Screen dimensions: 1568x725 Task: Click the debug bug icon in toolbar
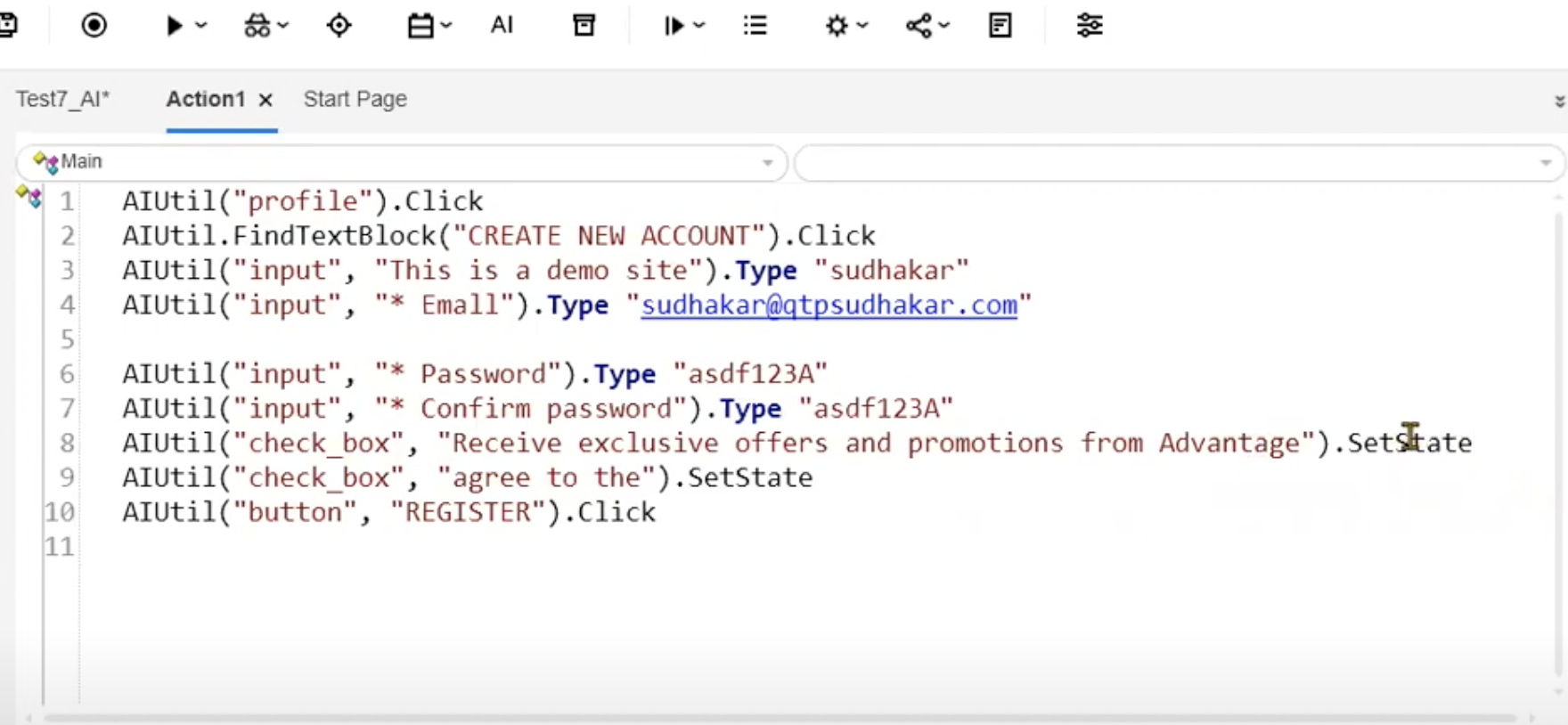(x=257, y=26)
